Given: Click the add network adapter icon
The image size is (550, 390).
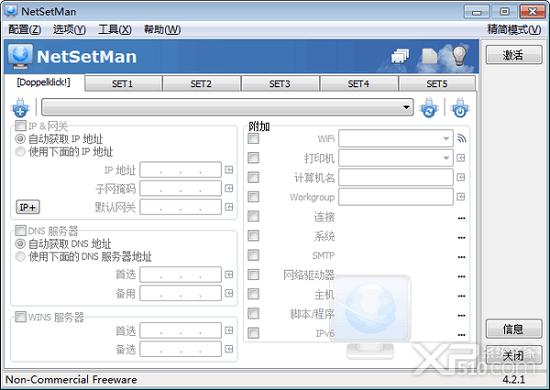Looking at the screenshot, I should pyautogui.click(x=20, y=107).
